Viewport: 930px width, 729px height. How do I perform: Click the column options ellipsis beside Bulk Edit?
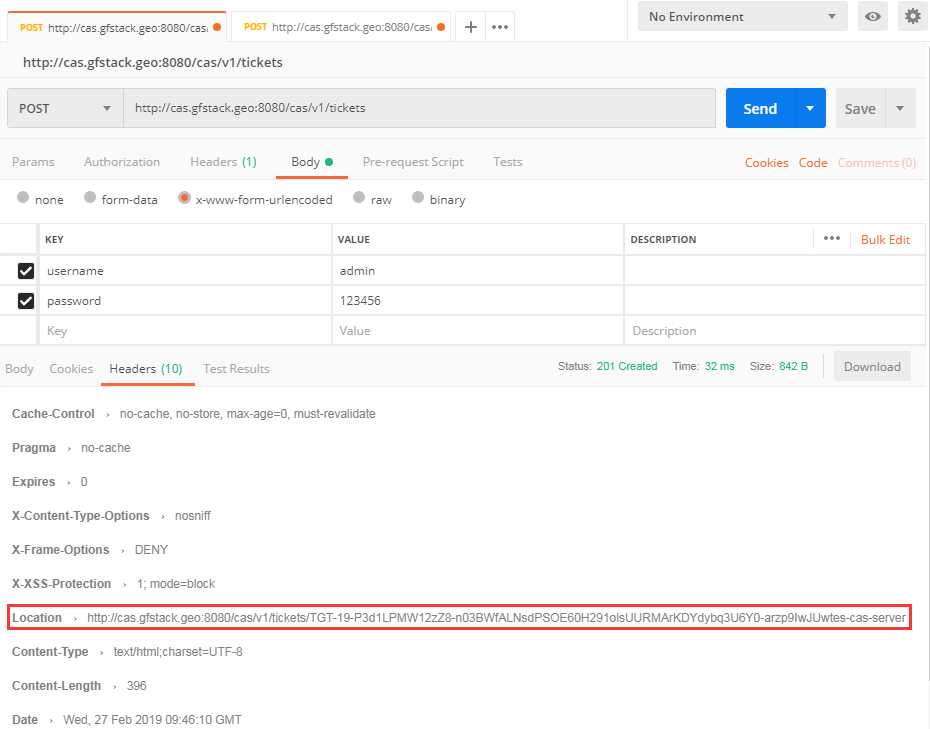point(831,239)
